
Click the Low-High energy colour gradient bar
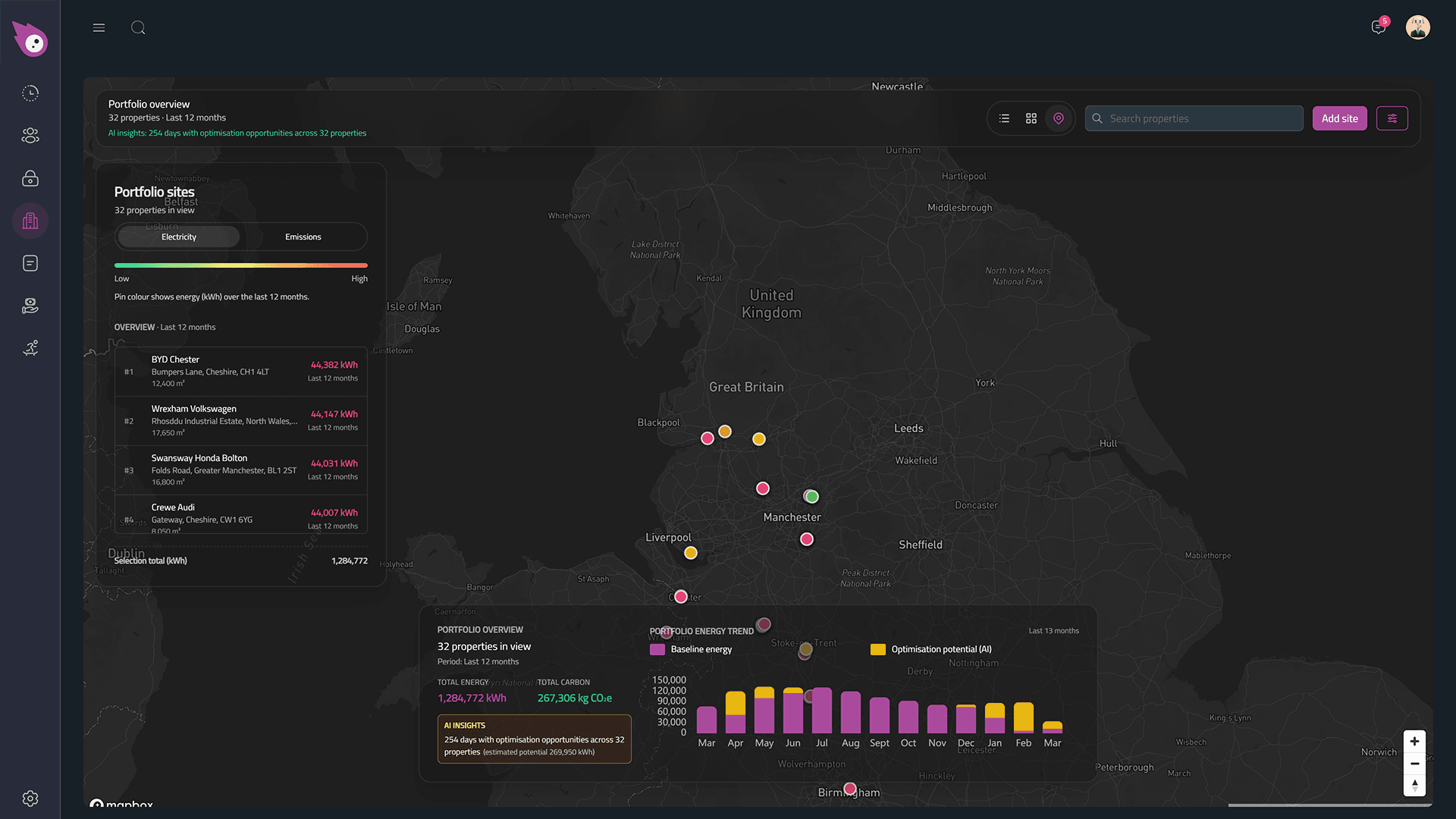pyautogui.click(x=241, y=265)
